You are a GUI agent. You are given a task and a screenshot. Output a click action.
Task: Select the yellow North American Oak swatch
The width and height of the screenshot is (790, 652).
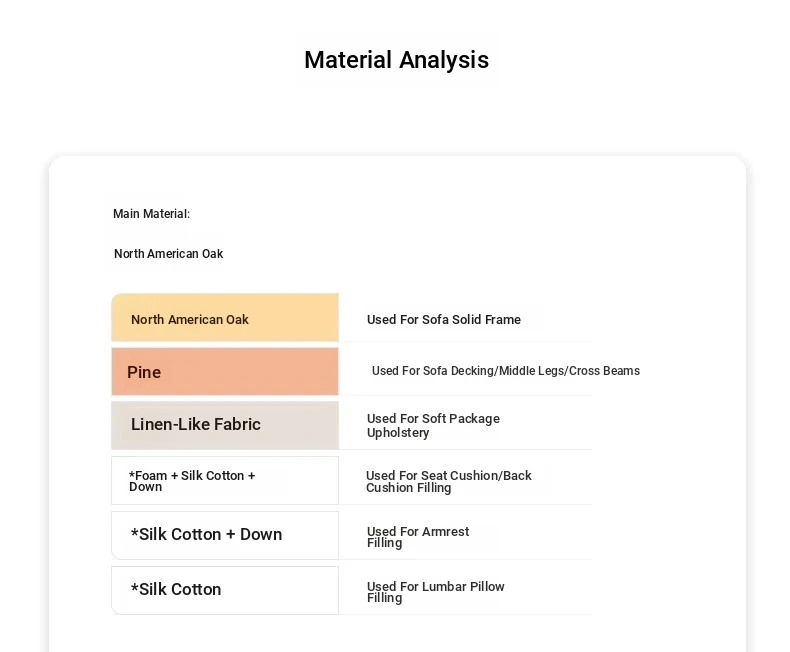pyautogui.click(x=225, y=318)
